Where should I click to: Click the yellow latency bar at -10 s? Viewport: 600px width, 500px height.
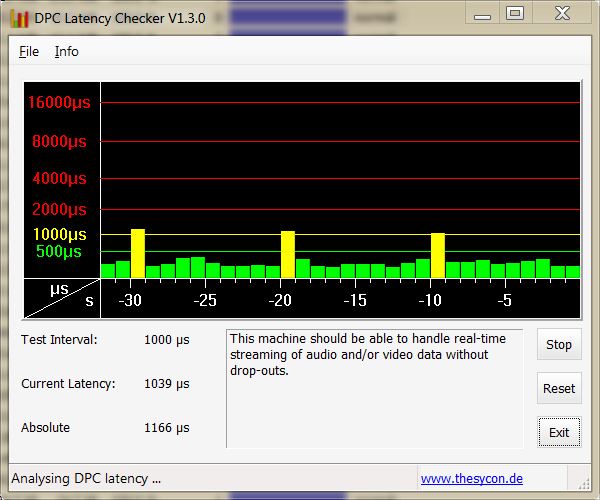pyautogui.click(x=438, y=255)
